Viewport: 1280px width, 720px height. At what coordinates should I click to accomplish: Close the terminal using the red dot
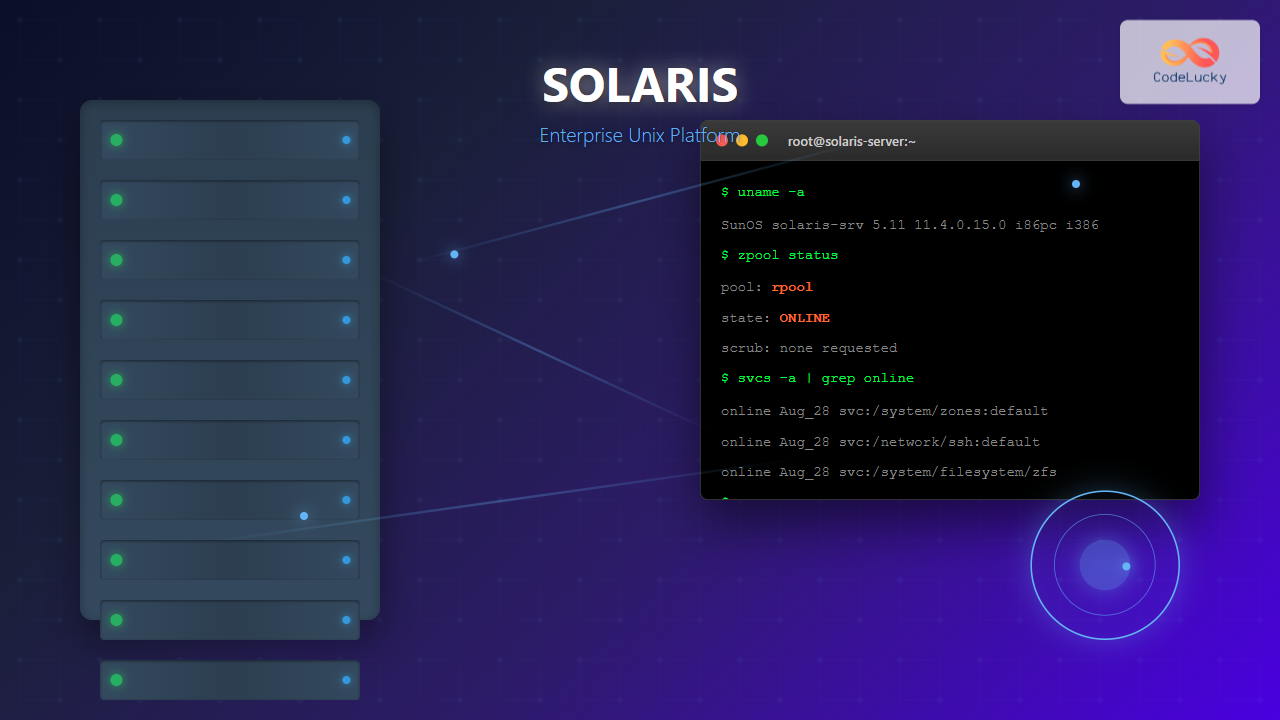point(722,141)
